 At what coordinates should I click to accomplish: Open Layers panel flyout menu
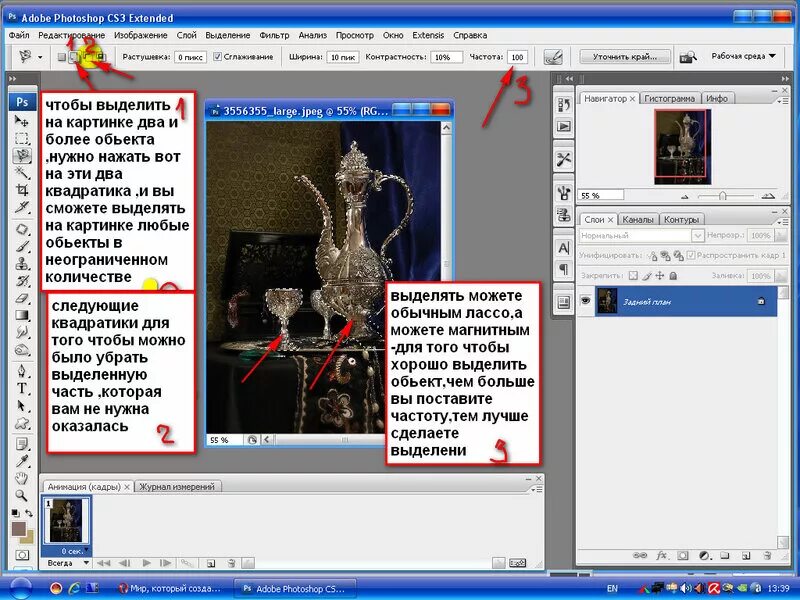coord(781,222)
